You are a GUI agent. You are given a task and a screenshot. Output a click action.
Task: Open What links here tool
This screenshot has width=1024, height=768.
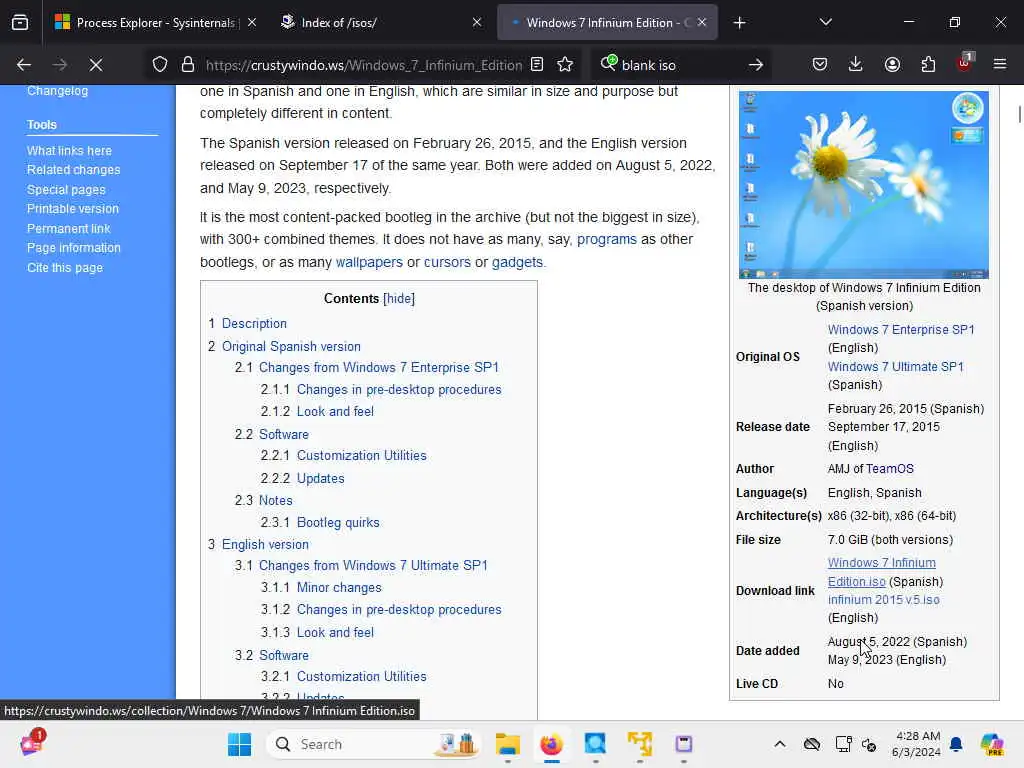[x=69, y=151]
